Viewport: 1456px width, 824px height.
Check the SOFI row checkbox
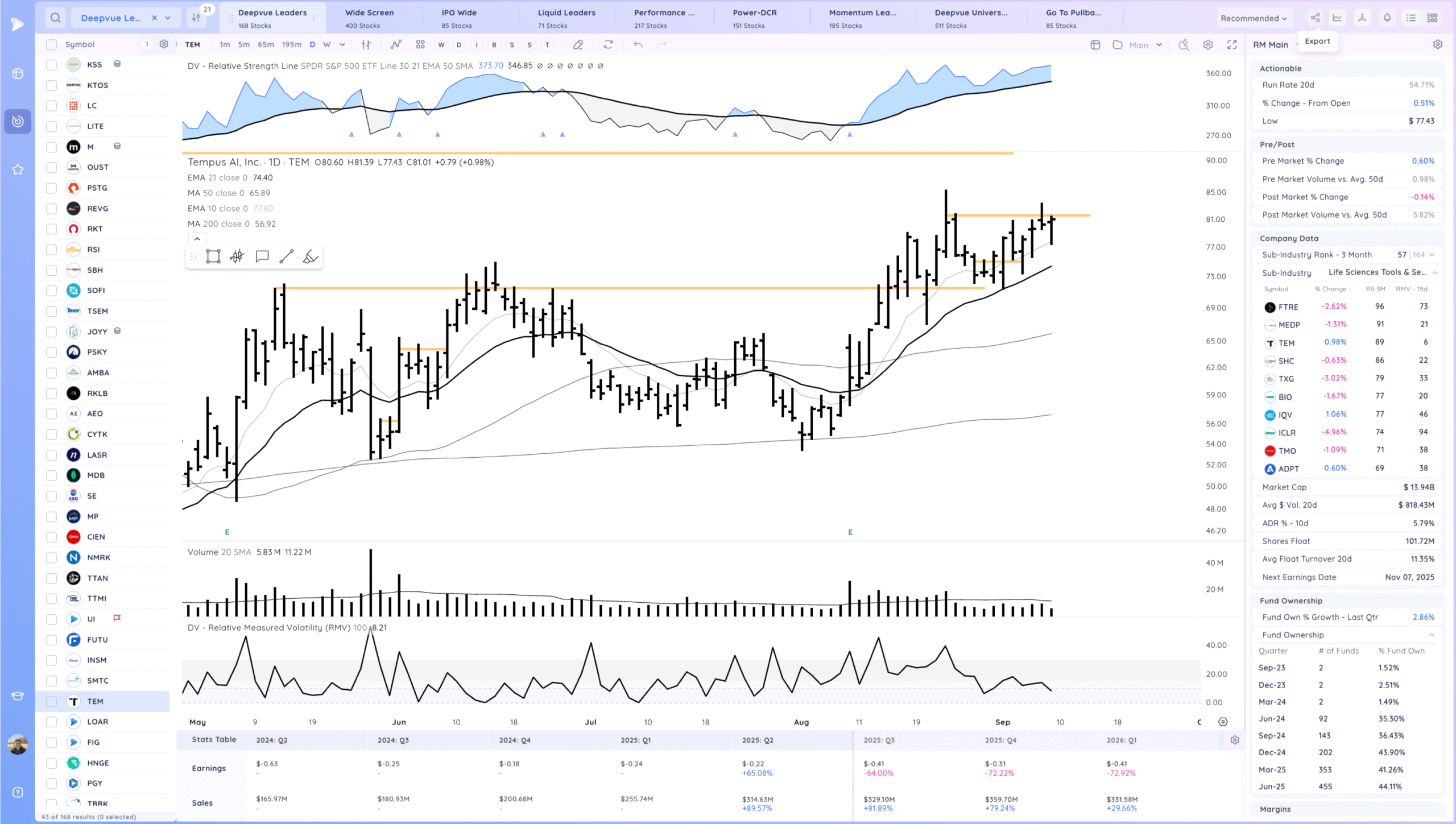coord(52,291)
